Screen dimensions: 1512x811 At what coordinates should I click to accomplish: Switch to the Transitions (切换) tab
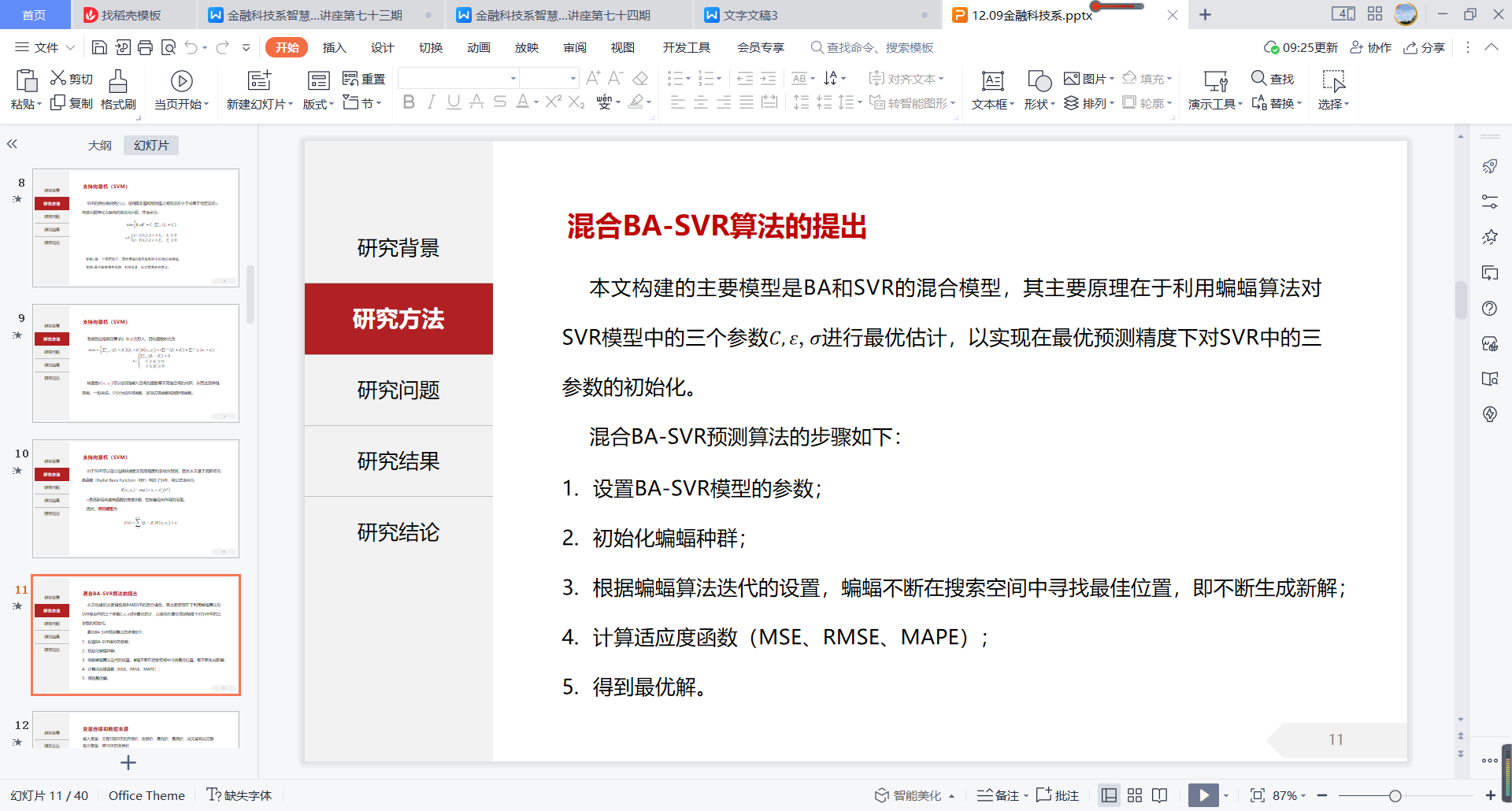[x=430, y=48]
